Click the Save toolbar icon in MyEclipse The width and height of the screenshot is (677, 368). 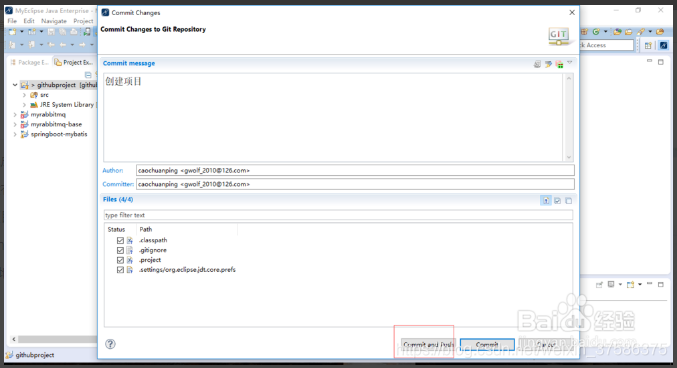[x=51, y=32]
